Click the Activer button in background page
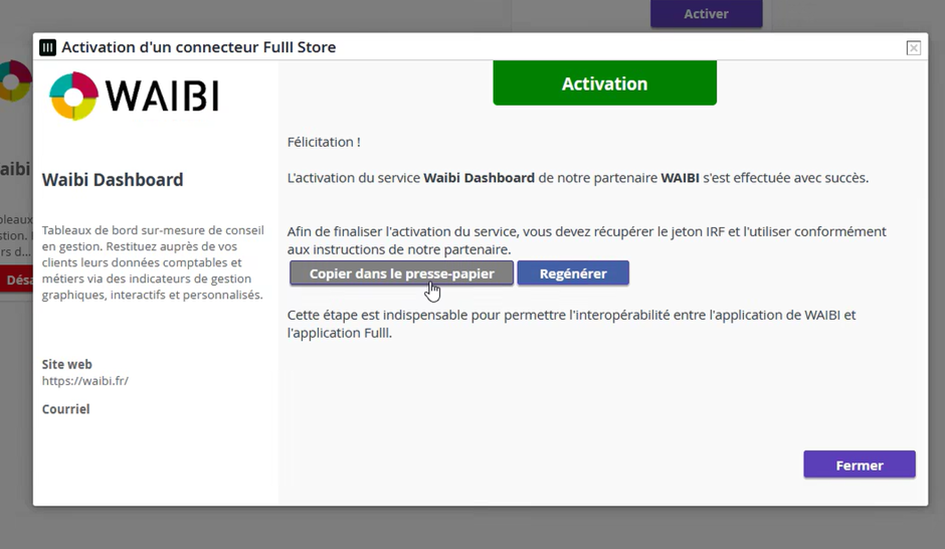 pyautogui.click(x=706, y=13)
